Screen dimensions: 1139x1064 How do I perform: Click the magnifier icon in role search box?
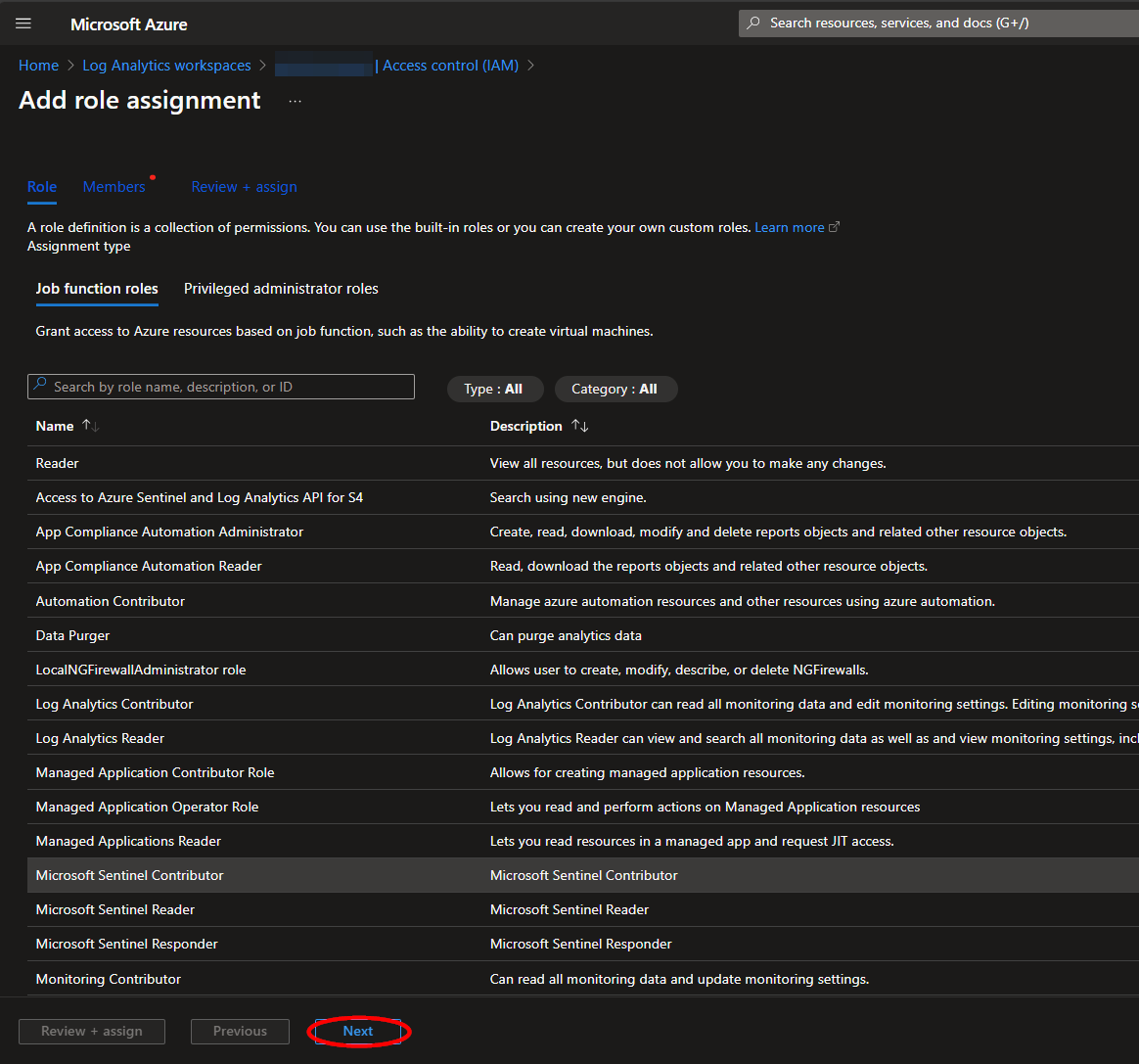(x=41, y=383)
